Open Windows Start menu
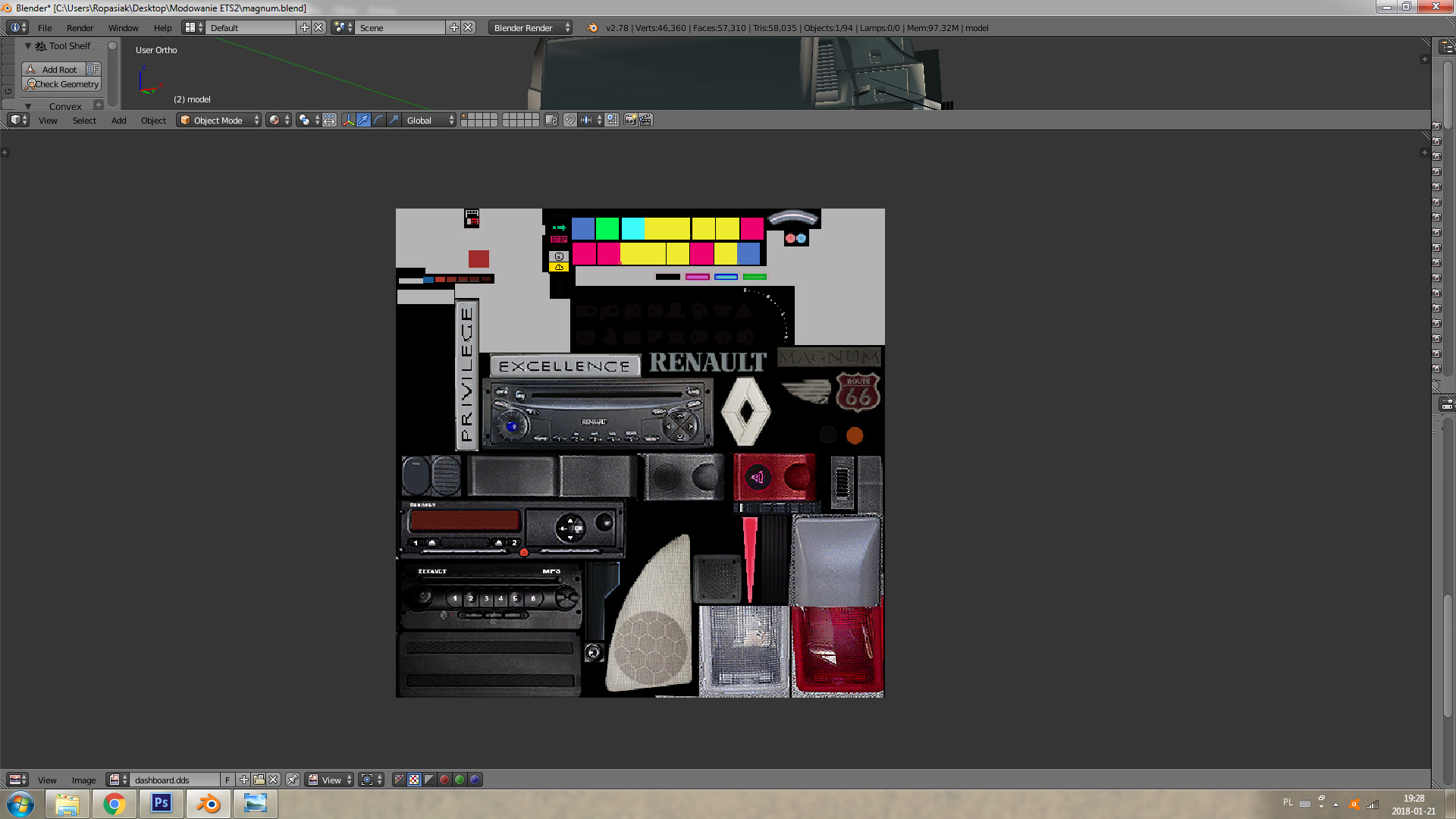Image resolution: width=1456 pixels, height=819 pixels. [20, 804]
